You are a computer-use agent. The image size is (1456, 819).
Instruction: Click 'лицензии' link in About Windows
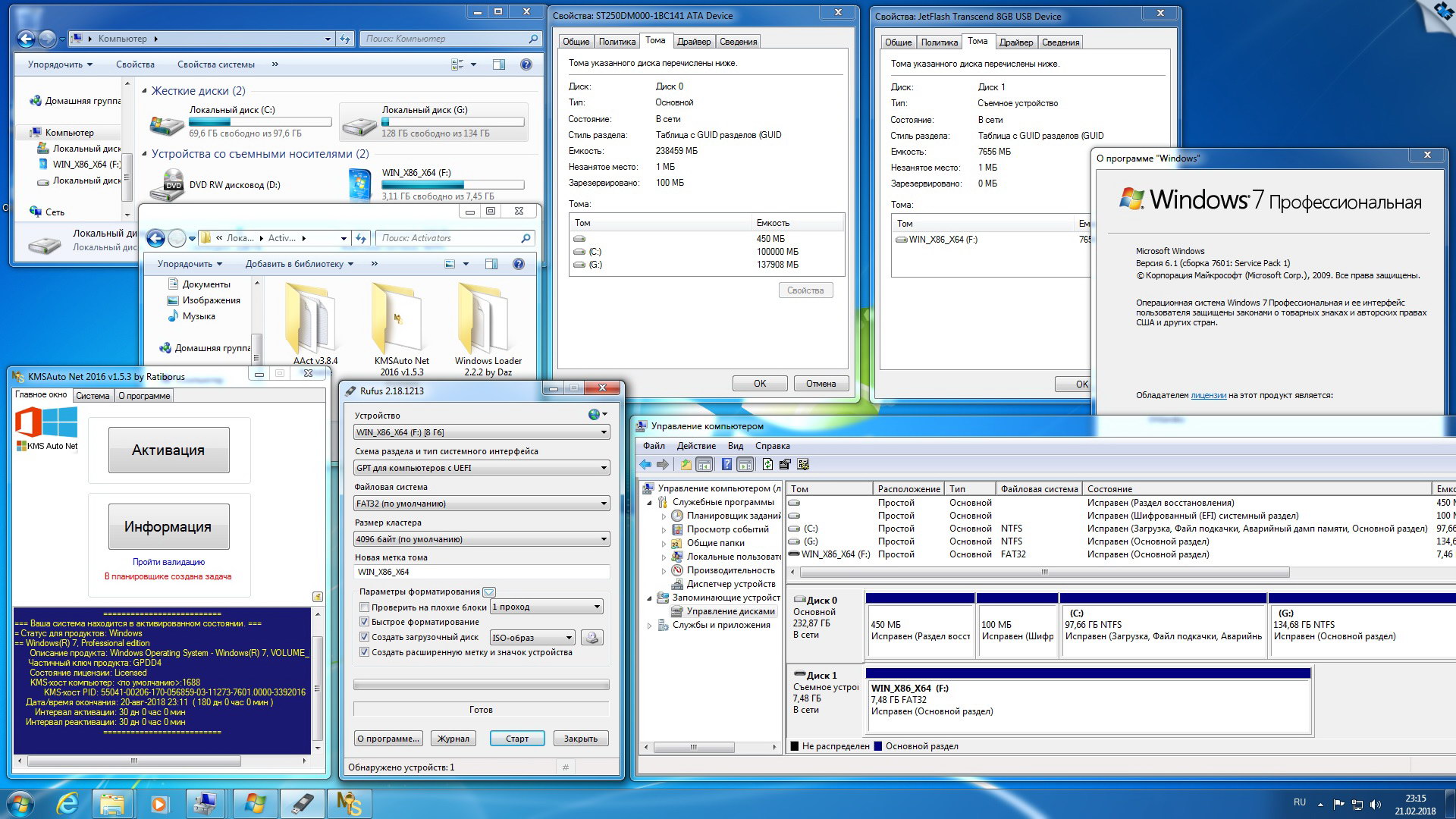pos(1208,395)
